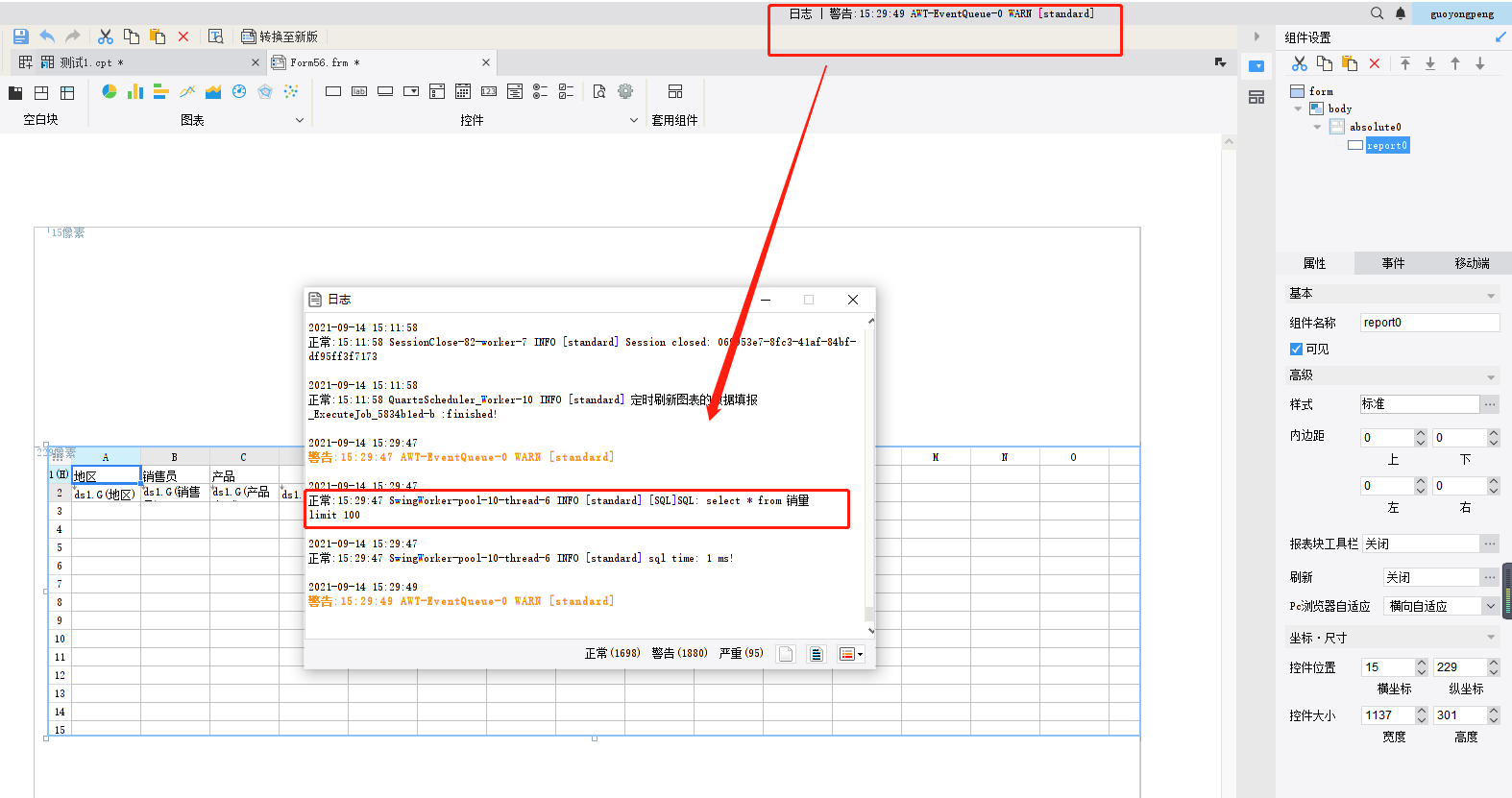
Task: Insert a line chart component
Action: tap(187, 91)
